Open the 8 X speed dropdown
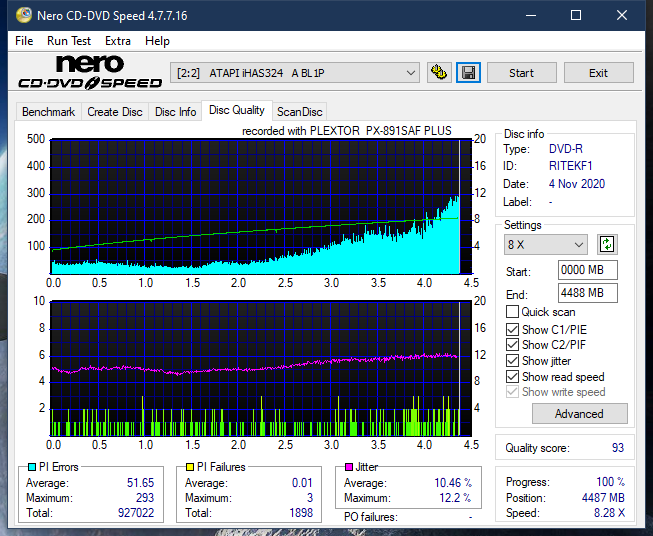 coord(546,244)
